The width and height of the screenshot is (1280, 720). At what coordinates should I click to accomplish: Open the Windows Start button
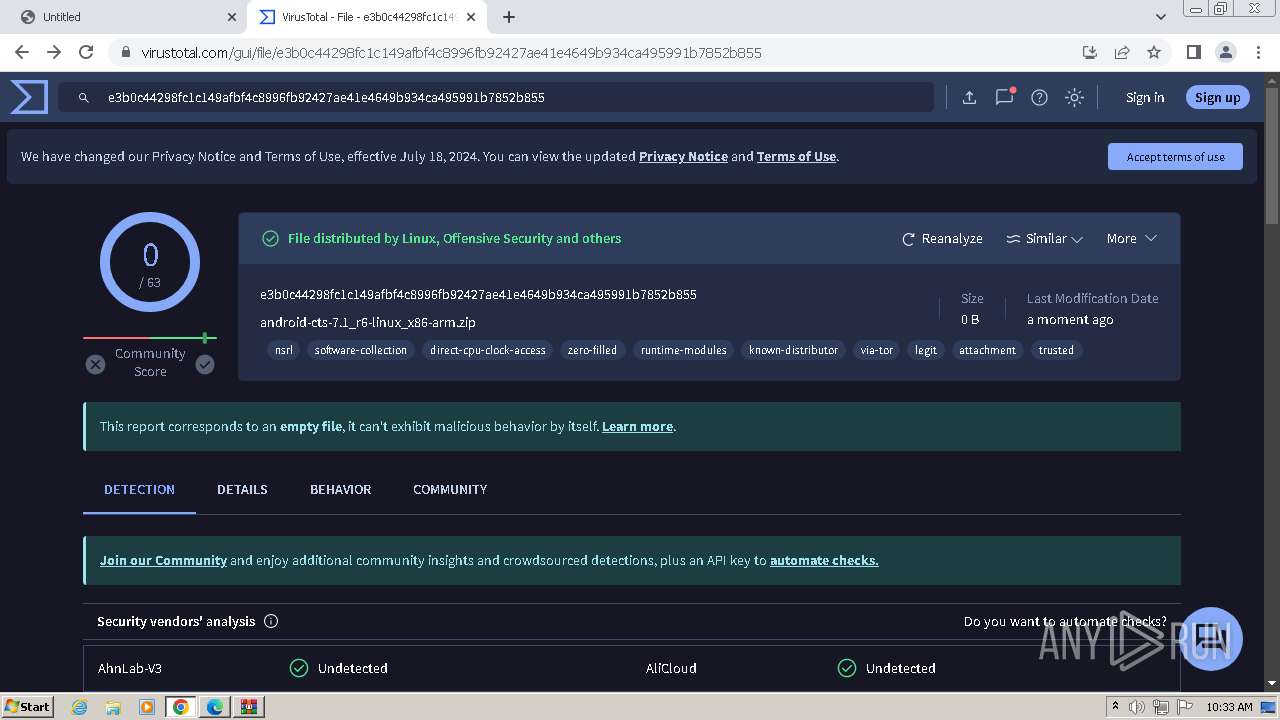pyautogui.click(x=28, y=706)
